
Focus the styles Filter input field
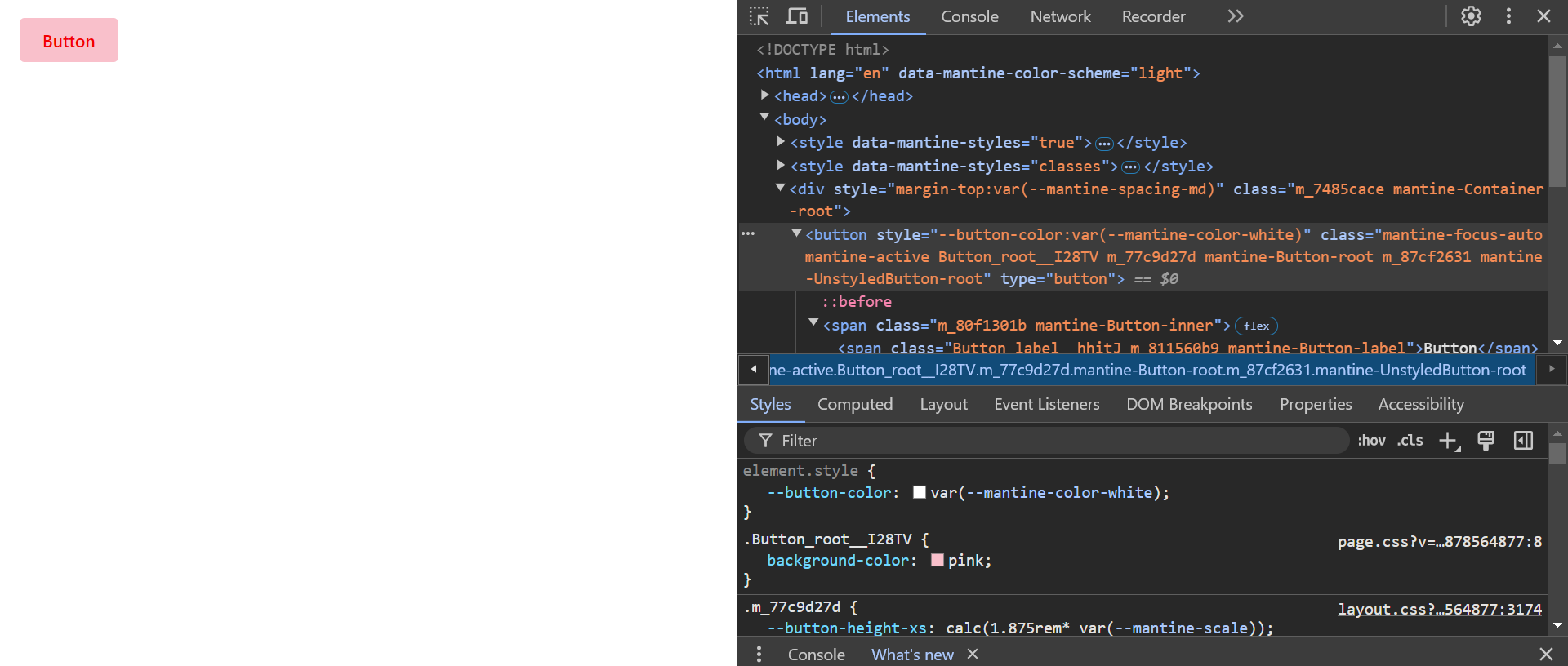1046,441
